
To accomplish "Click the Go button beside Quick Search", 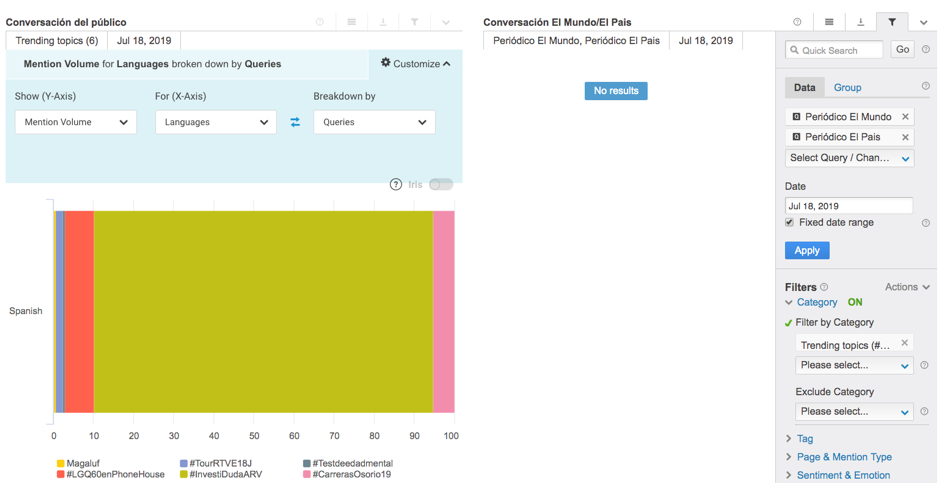I will click(x=902, y=49).
